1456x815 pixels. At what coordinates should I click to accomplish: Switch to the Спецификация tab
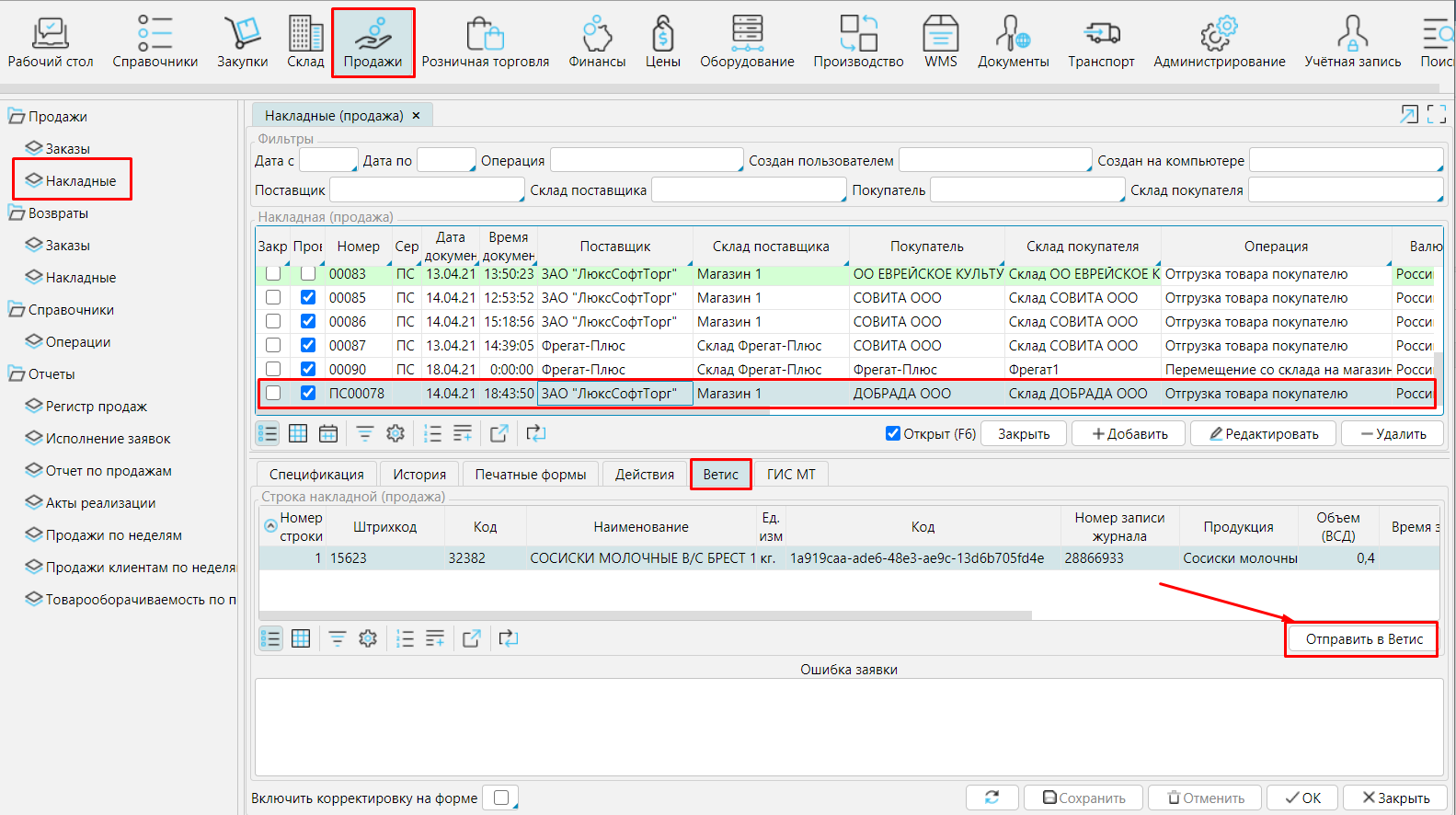pos(316,475)
